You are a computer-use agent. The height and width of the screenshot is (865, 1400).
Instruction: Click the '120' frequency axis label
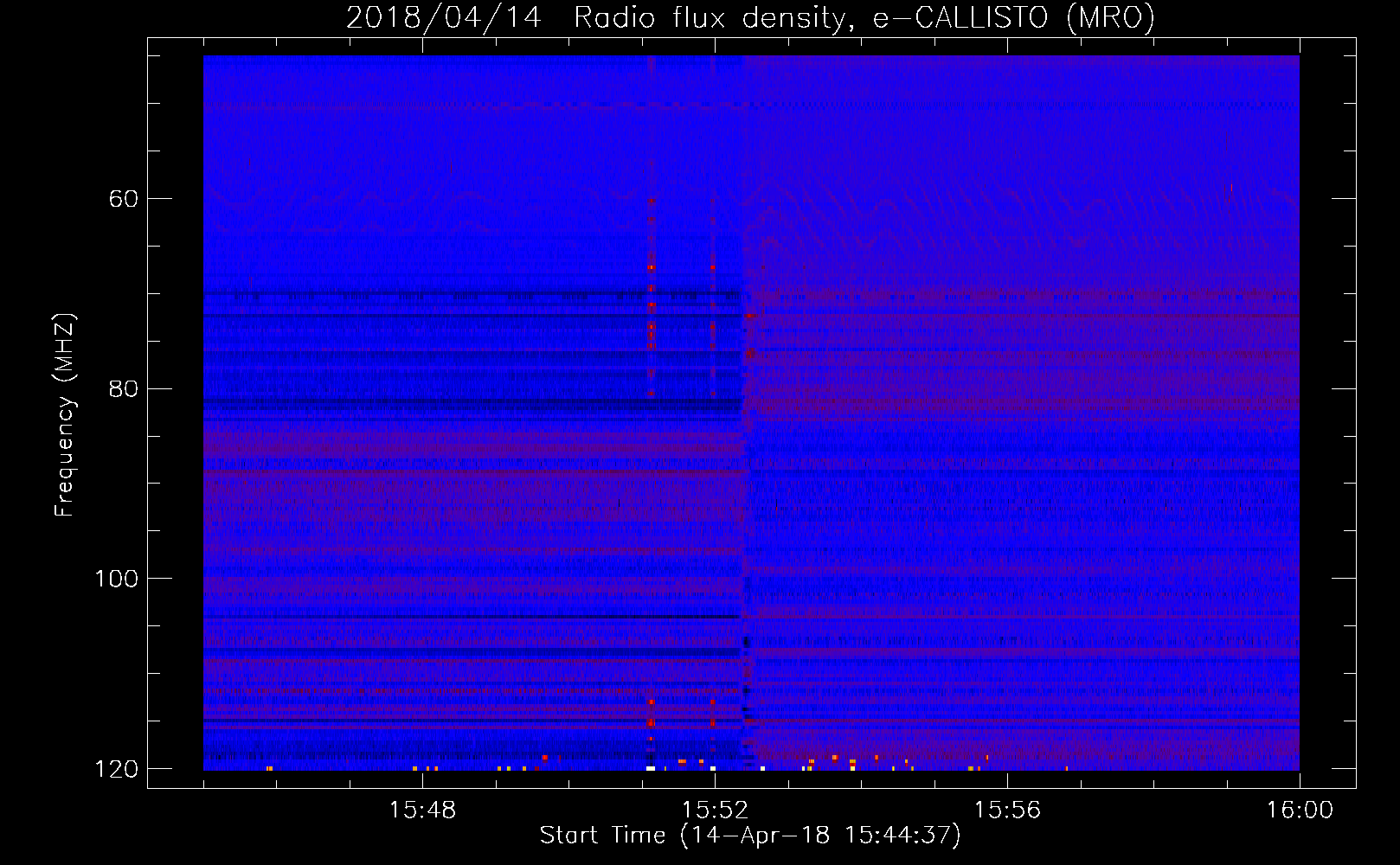[116, 769]
